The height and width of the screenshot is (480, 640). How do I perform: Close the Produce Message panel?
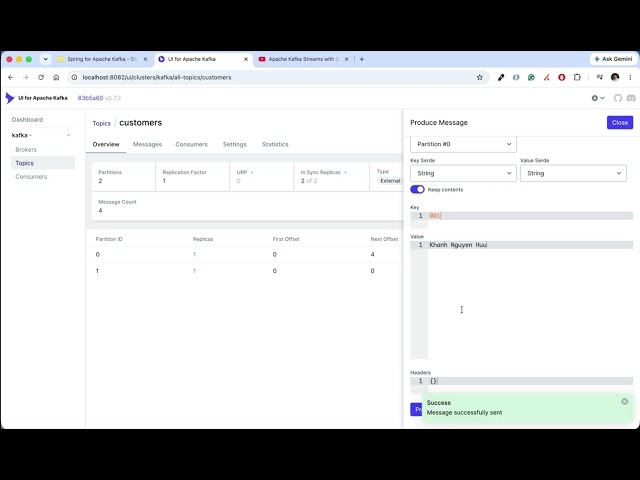tap(620, 122)
